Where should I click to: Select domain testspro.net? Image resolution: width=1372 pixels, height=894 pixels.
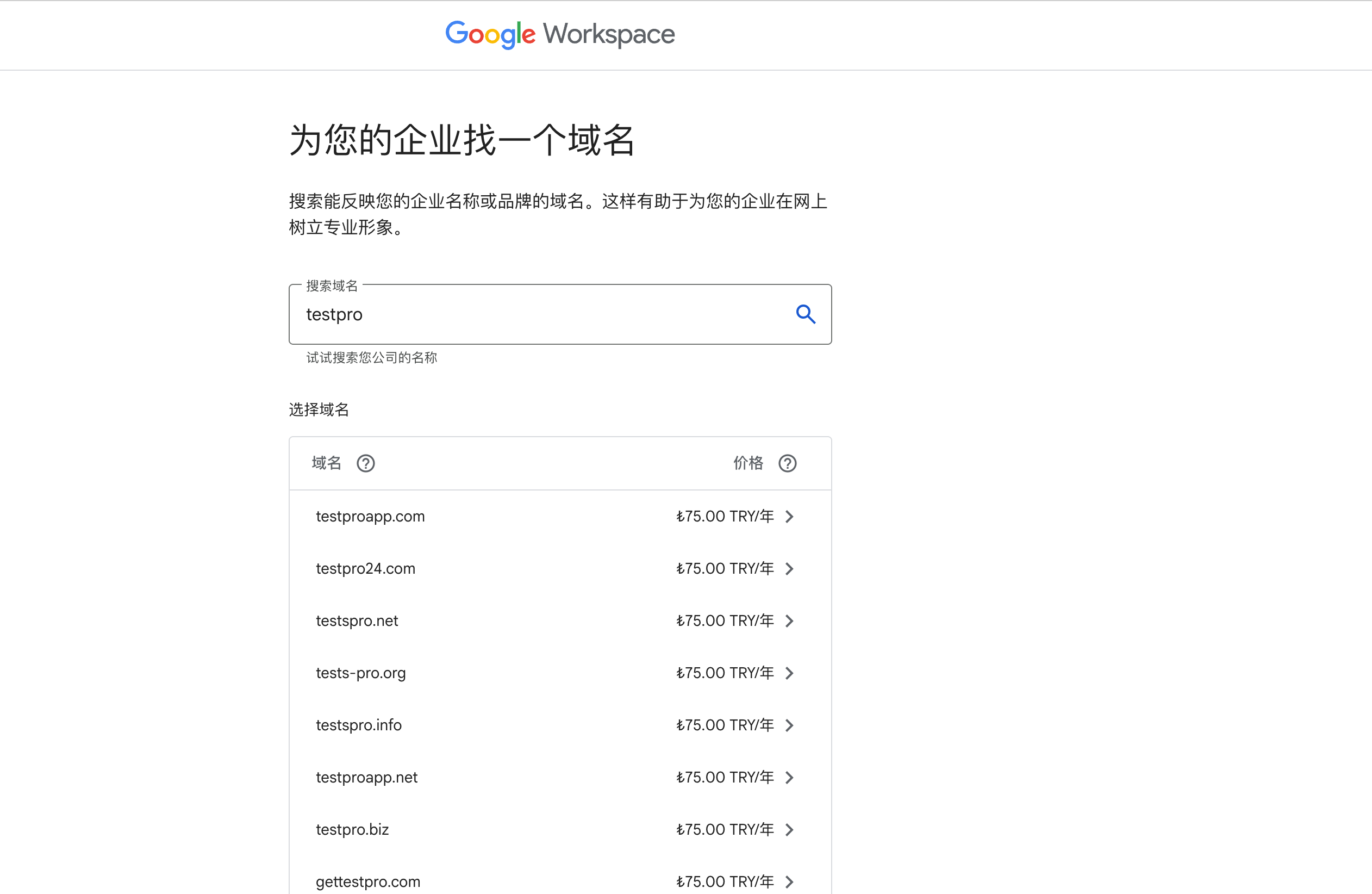tap(357, 620)
